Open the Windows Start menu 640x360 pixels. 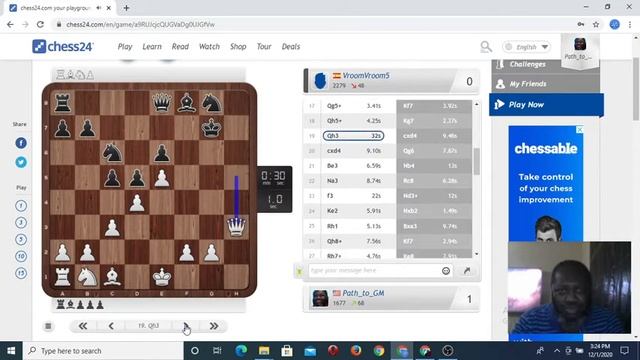[x=11, y=351]
